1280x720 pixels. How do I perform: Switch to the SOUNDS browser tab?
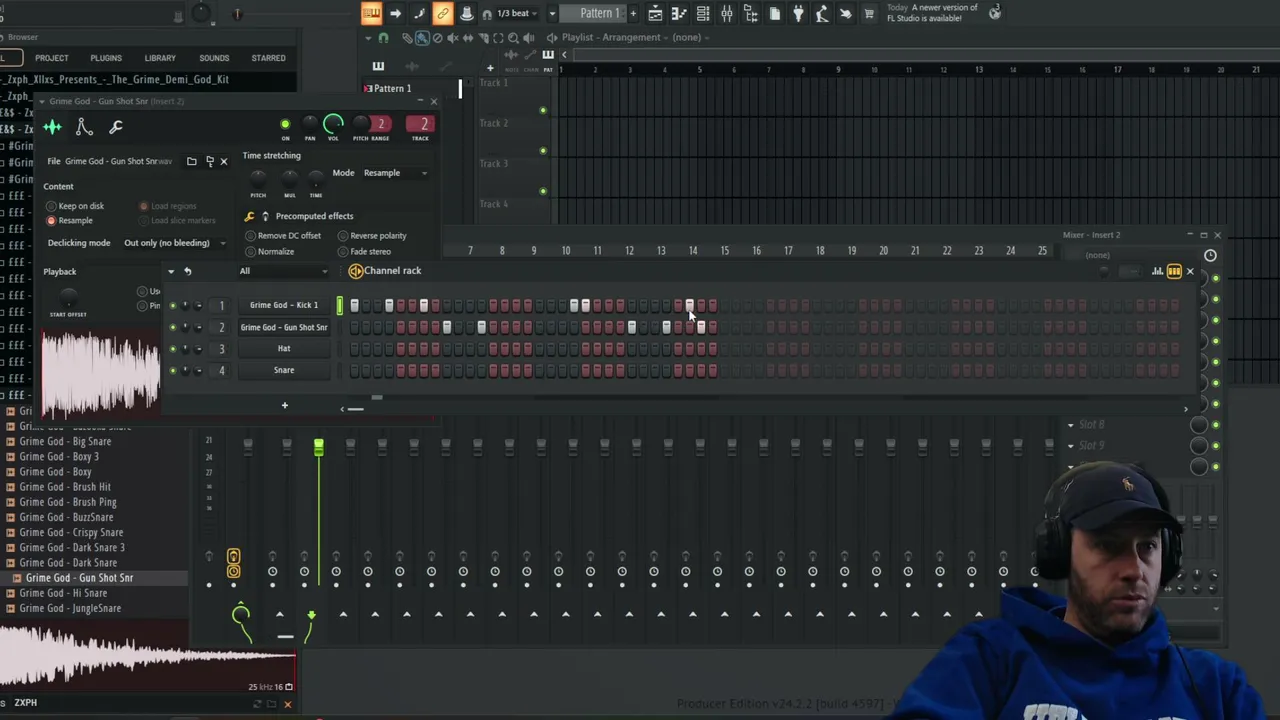pos(214,58)
